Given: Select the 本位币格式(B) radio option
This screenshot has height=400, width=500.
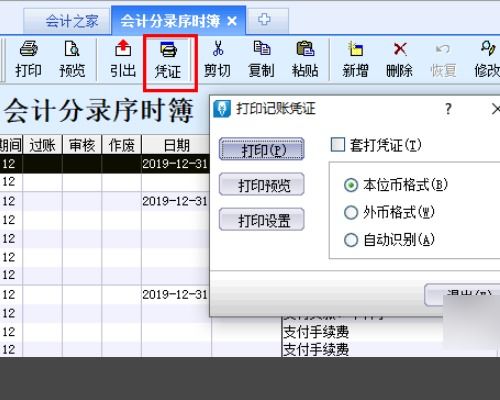Looking at the screenshot, I should pos(351,185).
